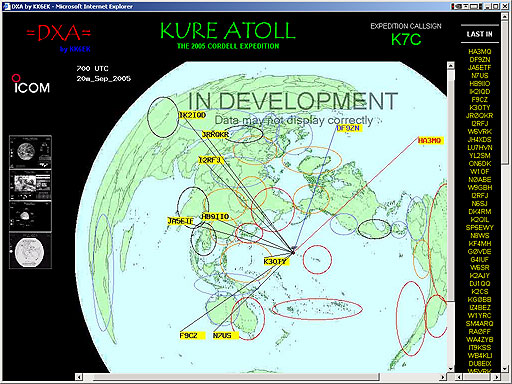
Task: Select the DF9ZN callsign label on map
Action: click(348, 128)
